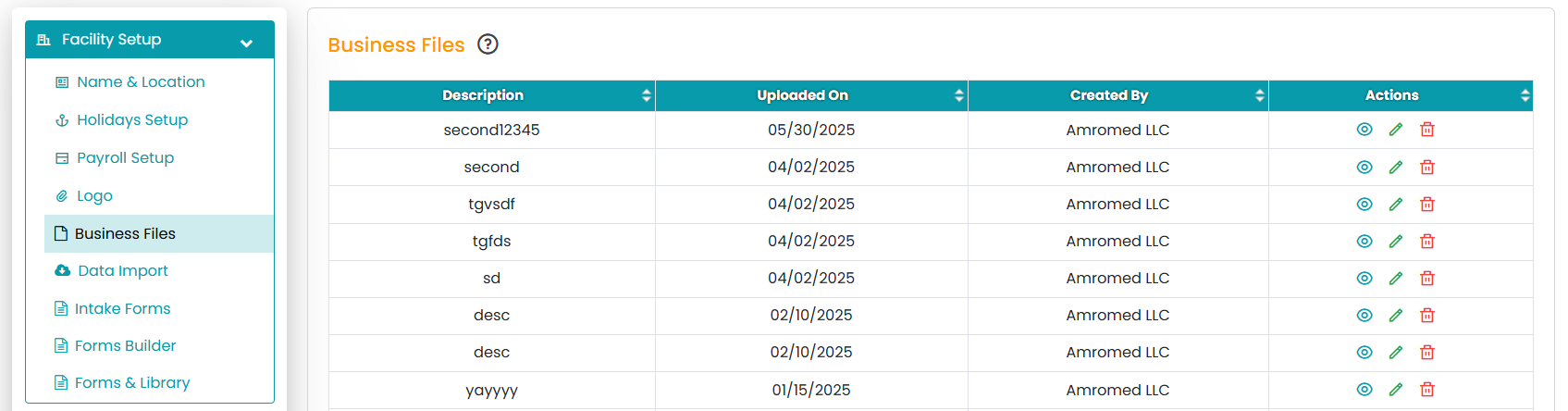Edit the tgfds file entry
Viewport: 1568px width, 411px height.
point(1396,241)
